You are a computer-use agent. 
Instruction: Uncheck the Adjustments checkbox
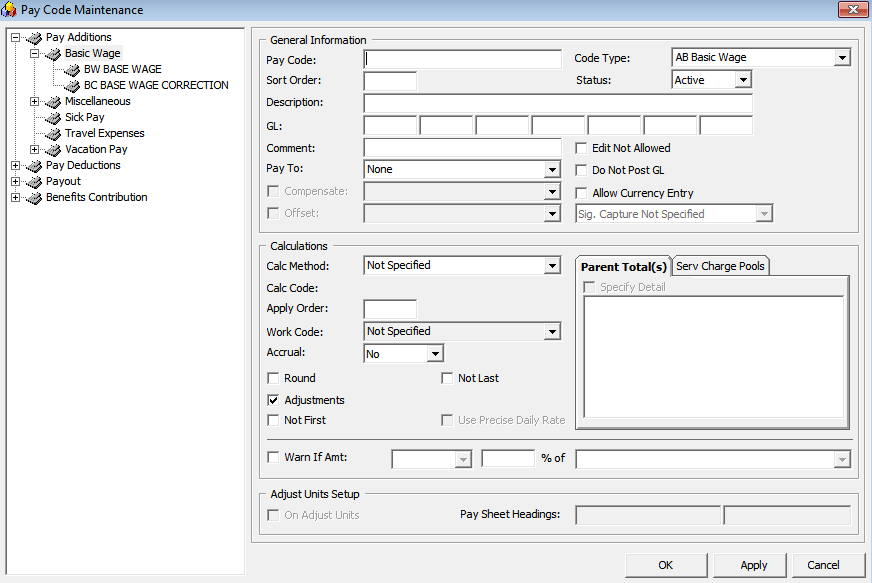[x=273, y=399]
